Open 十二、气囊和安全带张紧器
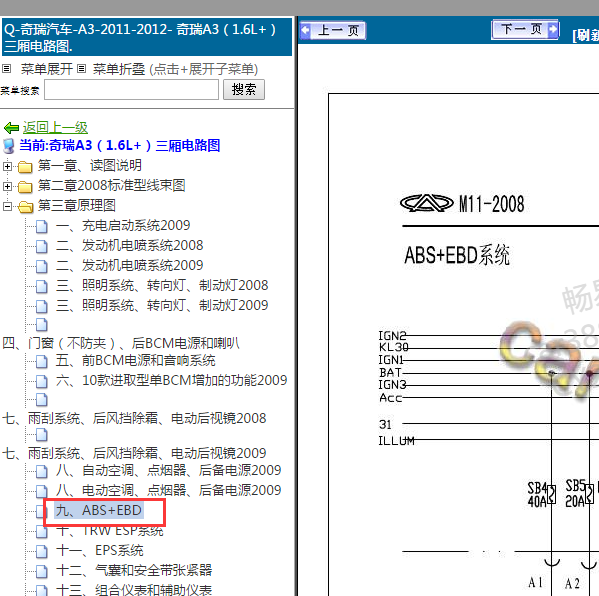599x596 pixels. [134, 570]
